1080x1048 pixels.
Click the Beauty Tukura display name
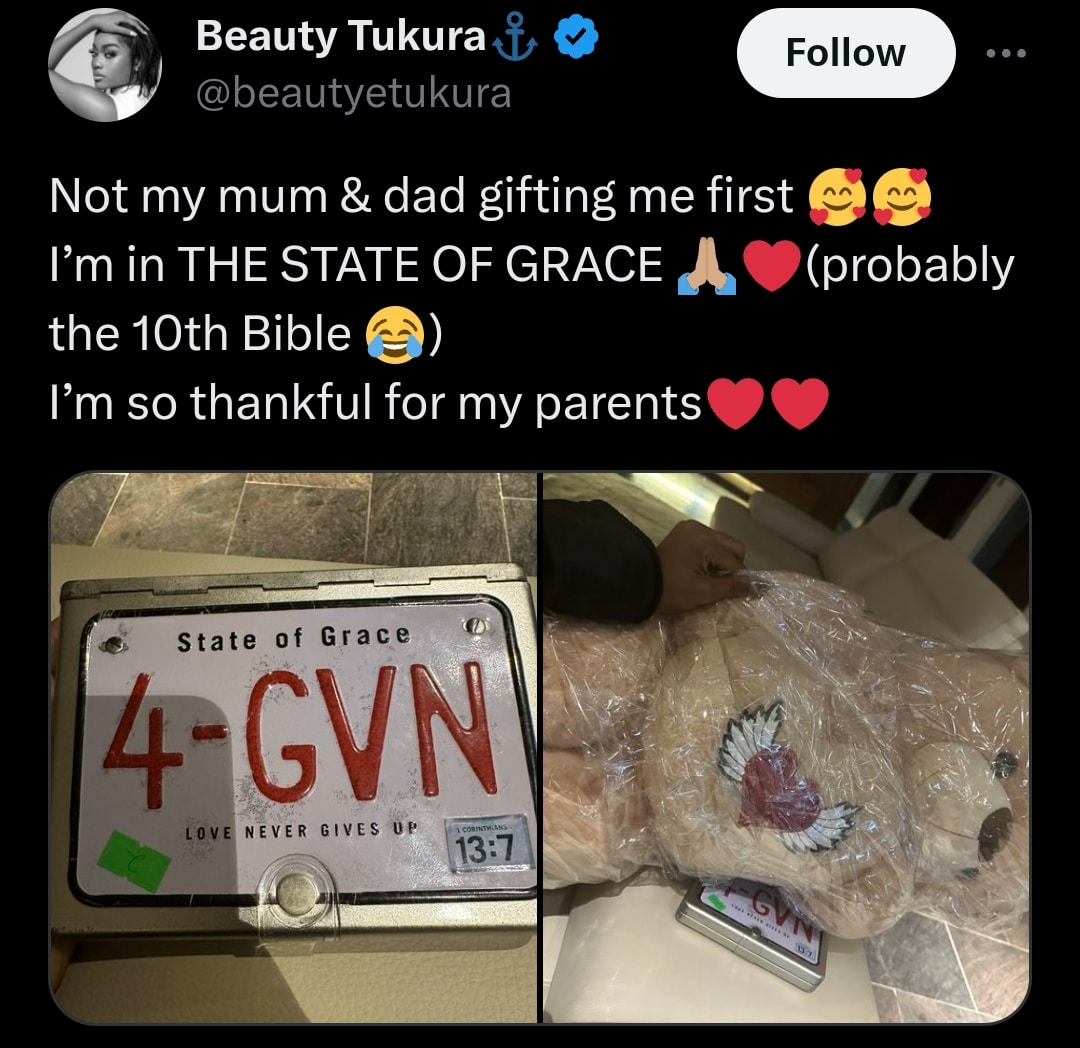[x=341, y=36]
